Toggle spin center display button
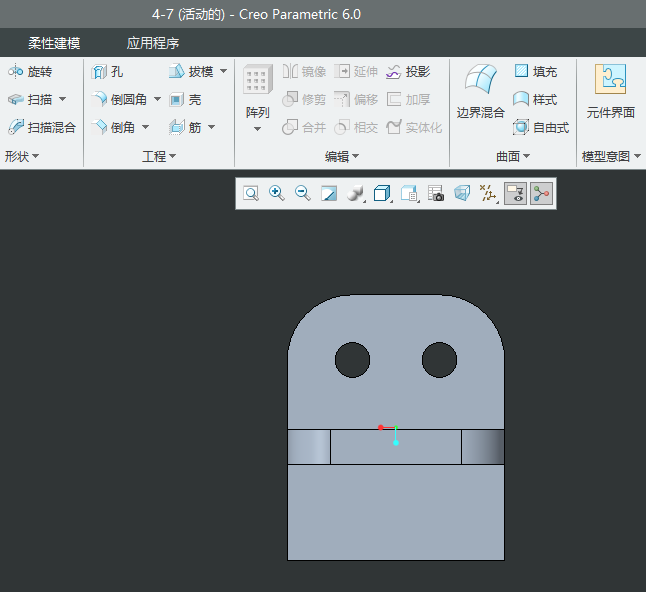 coord(541,194)
